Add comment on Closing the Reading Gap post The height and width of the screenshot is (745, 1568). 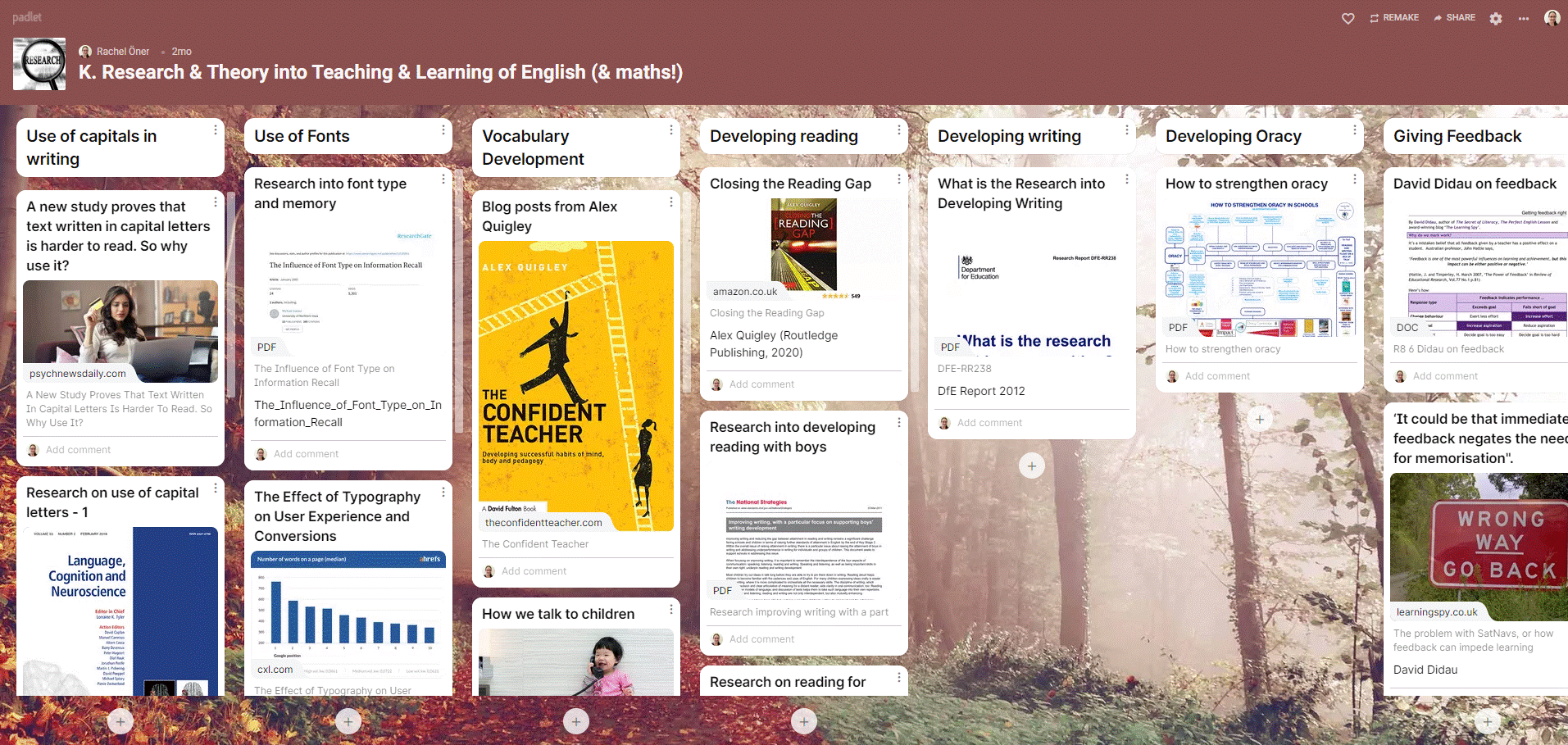tap(761, 384)
